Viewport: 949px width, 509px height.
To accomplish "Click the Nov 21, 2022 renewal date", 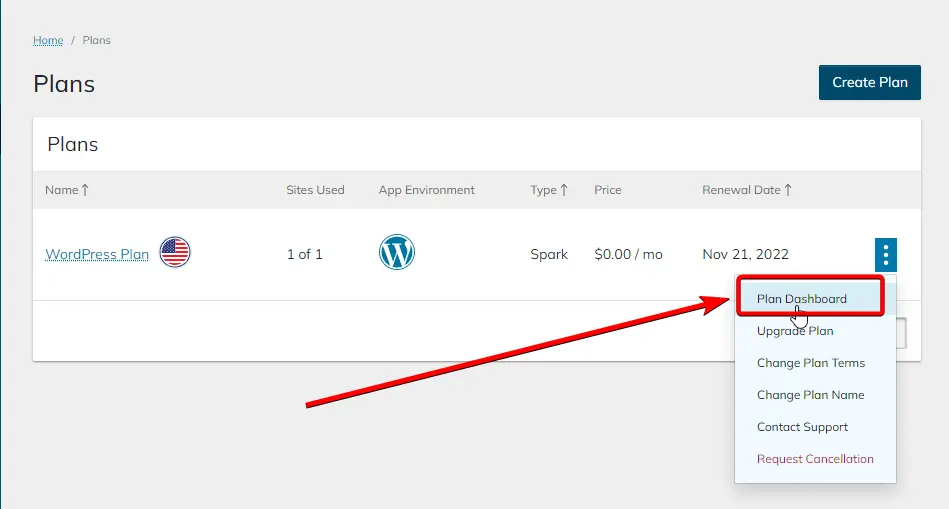I will pos(745,254).
